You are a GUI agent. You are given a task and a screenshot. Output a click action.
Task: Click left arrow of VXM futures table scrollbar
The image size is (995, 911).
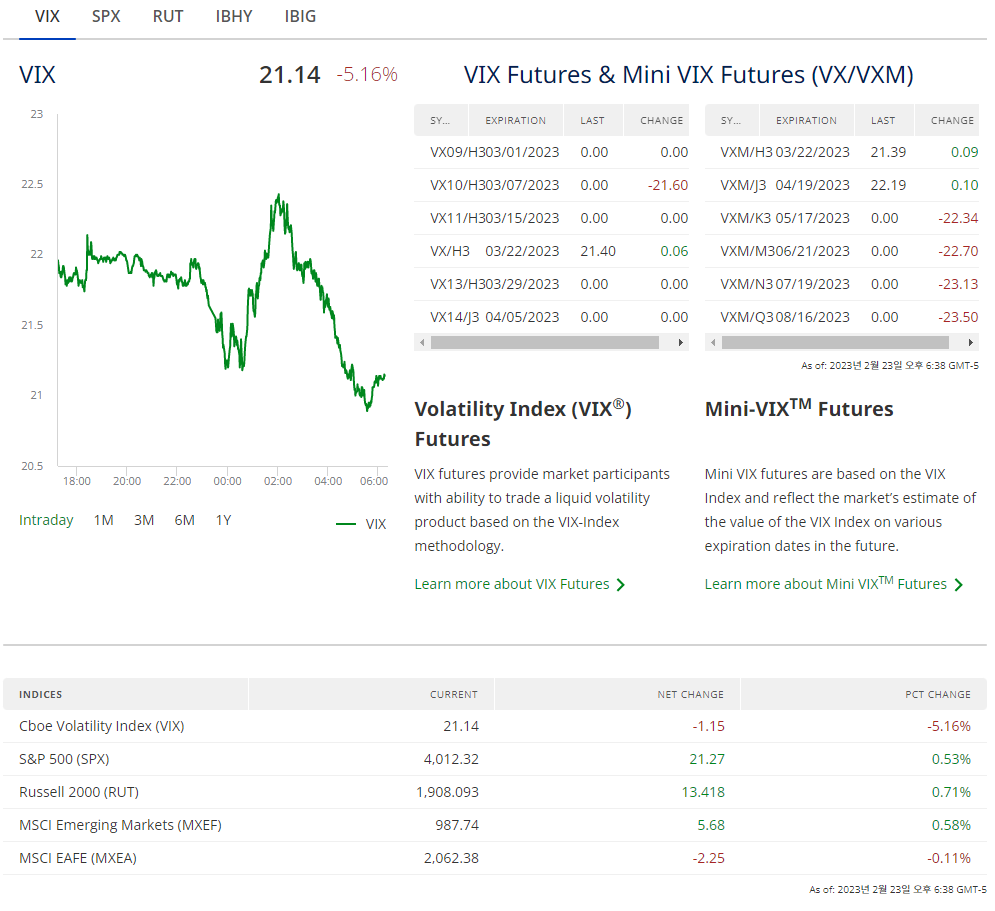coord(713,343)
